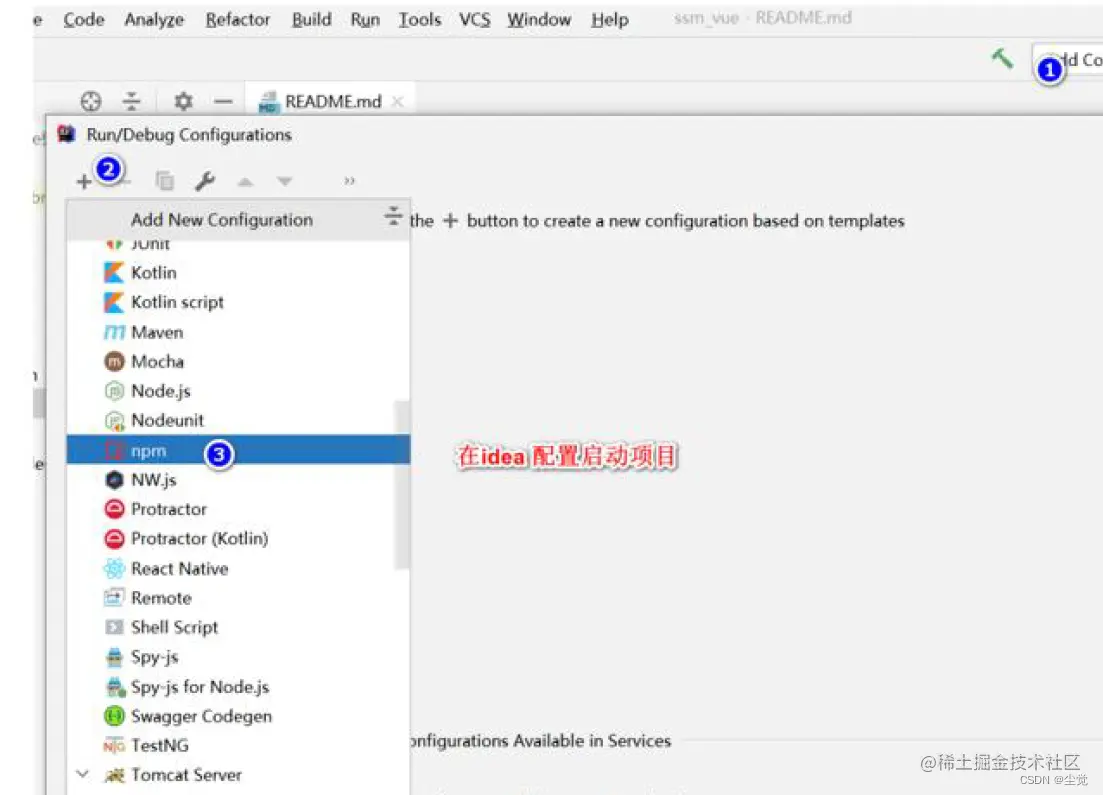
Task: Select Swagger Codegen configuration type
Action: (x=238, y=716)
